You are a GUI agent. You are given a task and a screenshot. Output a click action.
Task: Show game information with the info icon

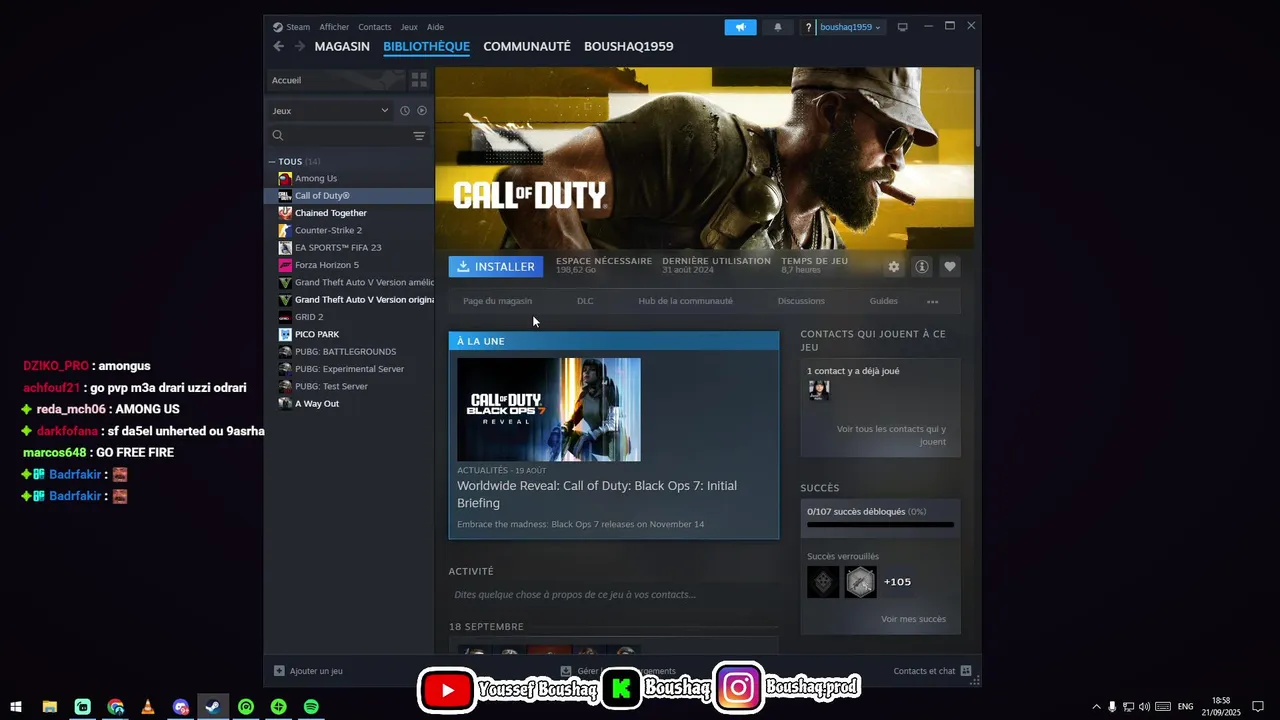pyautogui.click(x=922, y=267)
